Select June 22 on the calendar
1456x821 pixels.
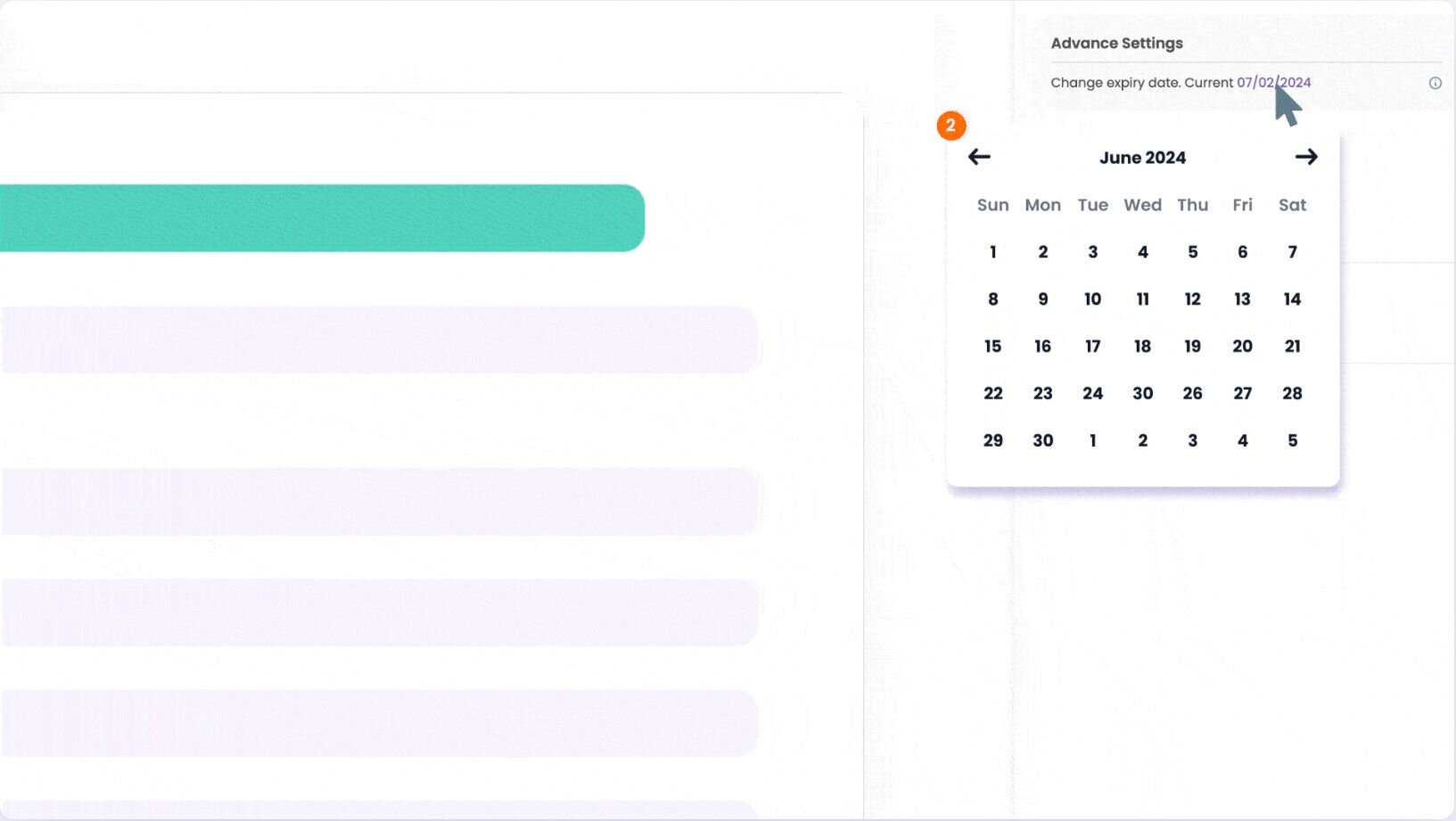tap(992, 393)
